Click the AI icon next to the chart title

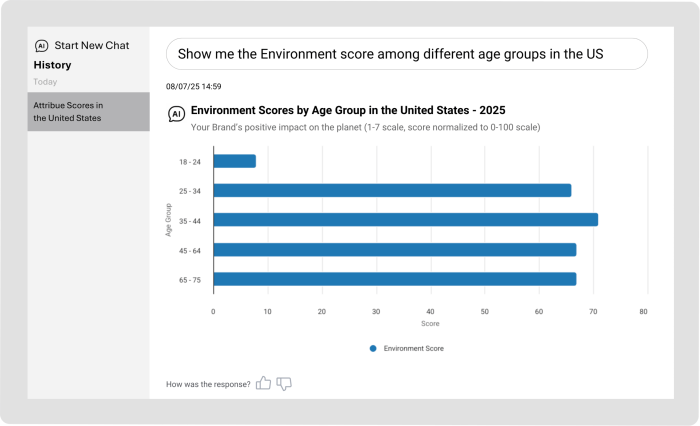pyautogui.click(x=176, y=114)
